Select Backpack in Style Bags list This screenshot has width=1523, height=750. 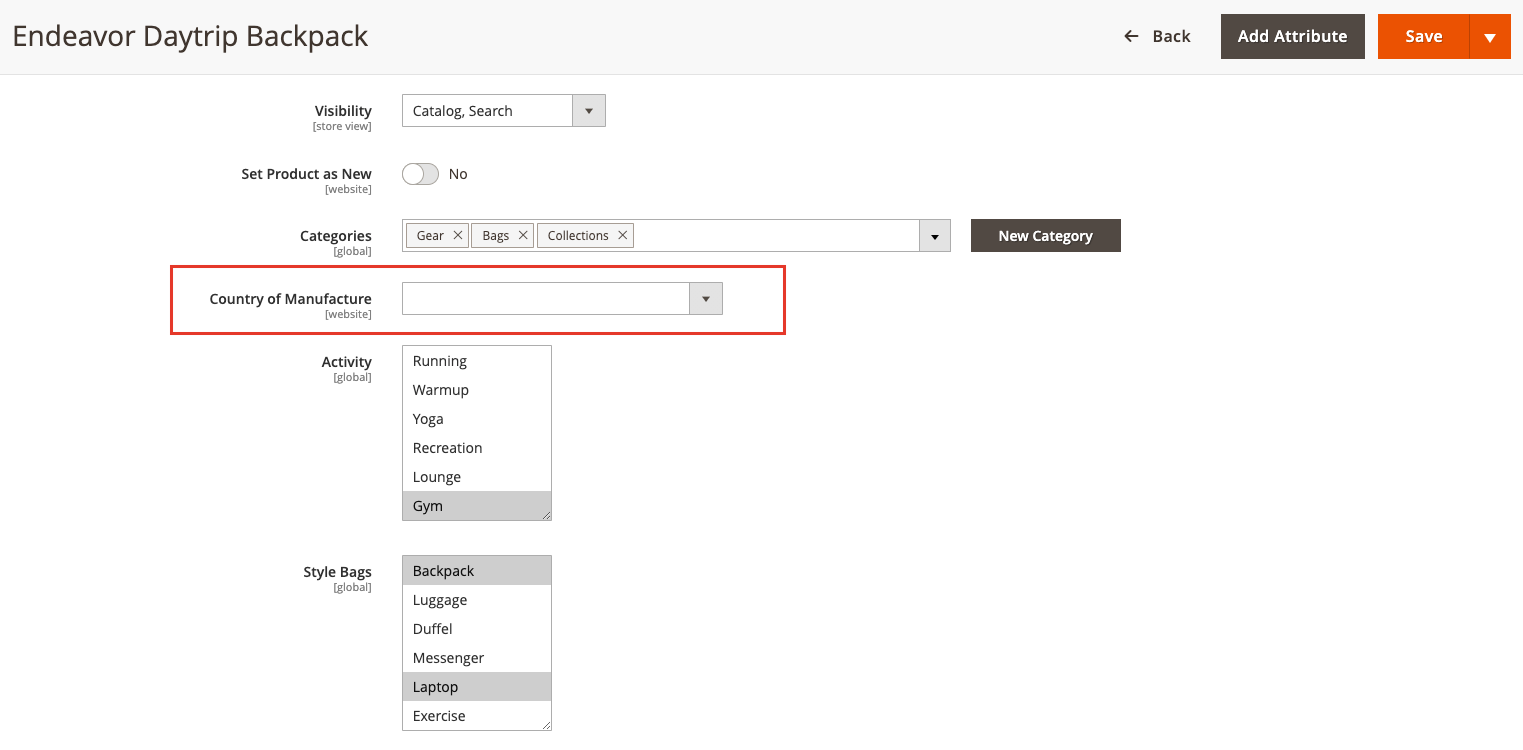pyautogui.click(x=477, y=571)
